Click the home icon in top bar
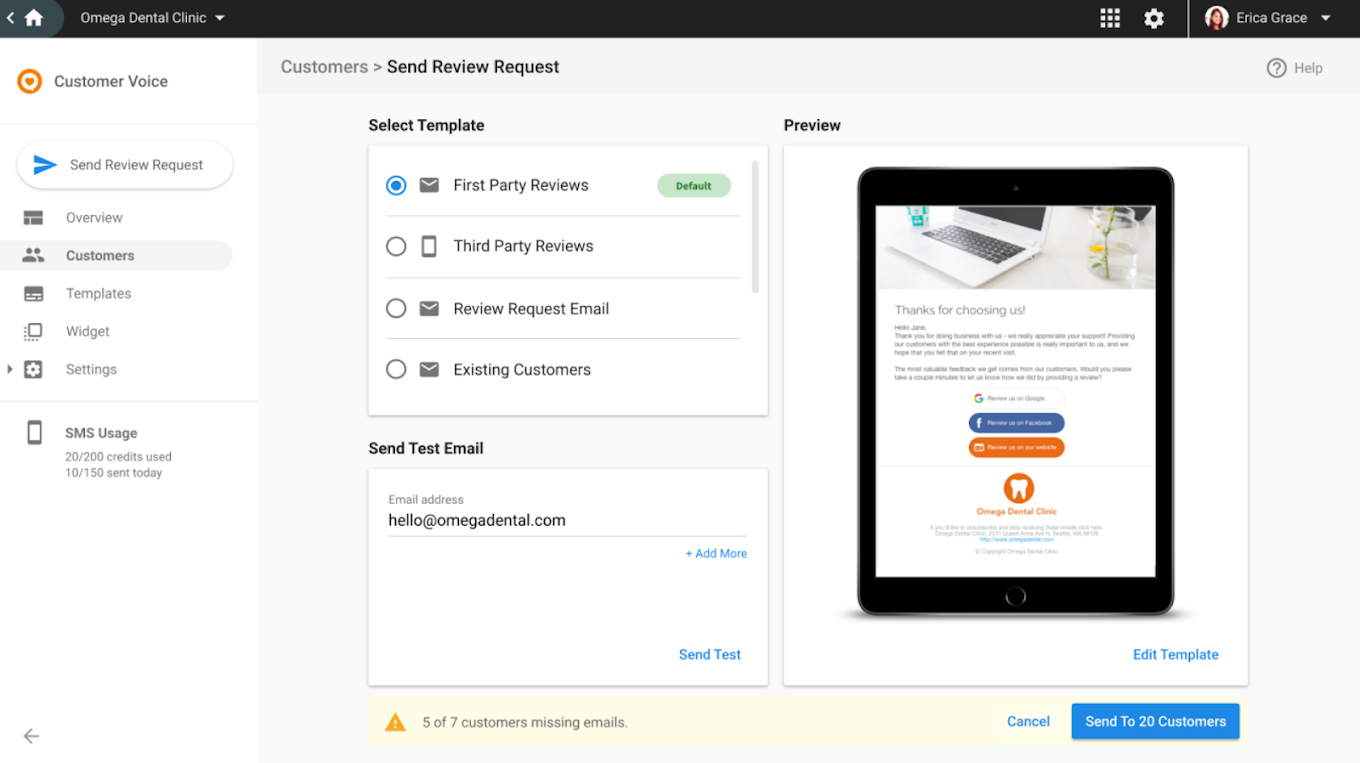 (x=34, y=18)
